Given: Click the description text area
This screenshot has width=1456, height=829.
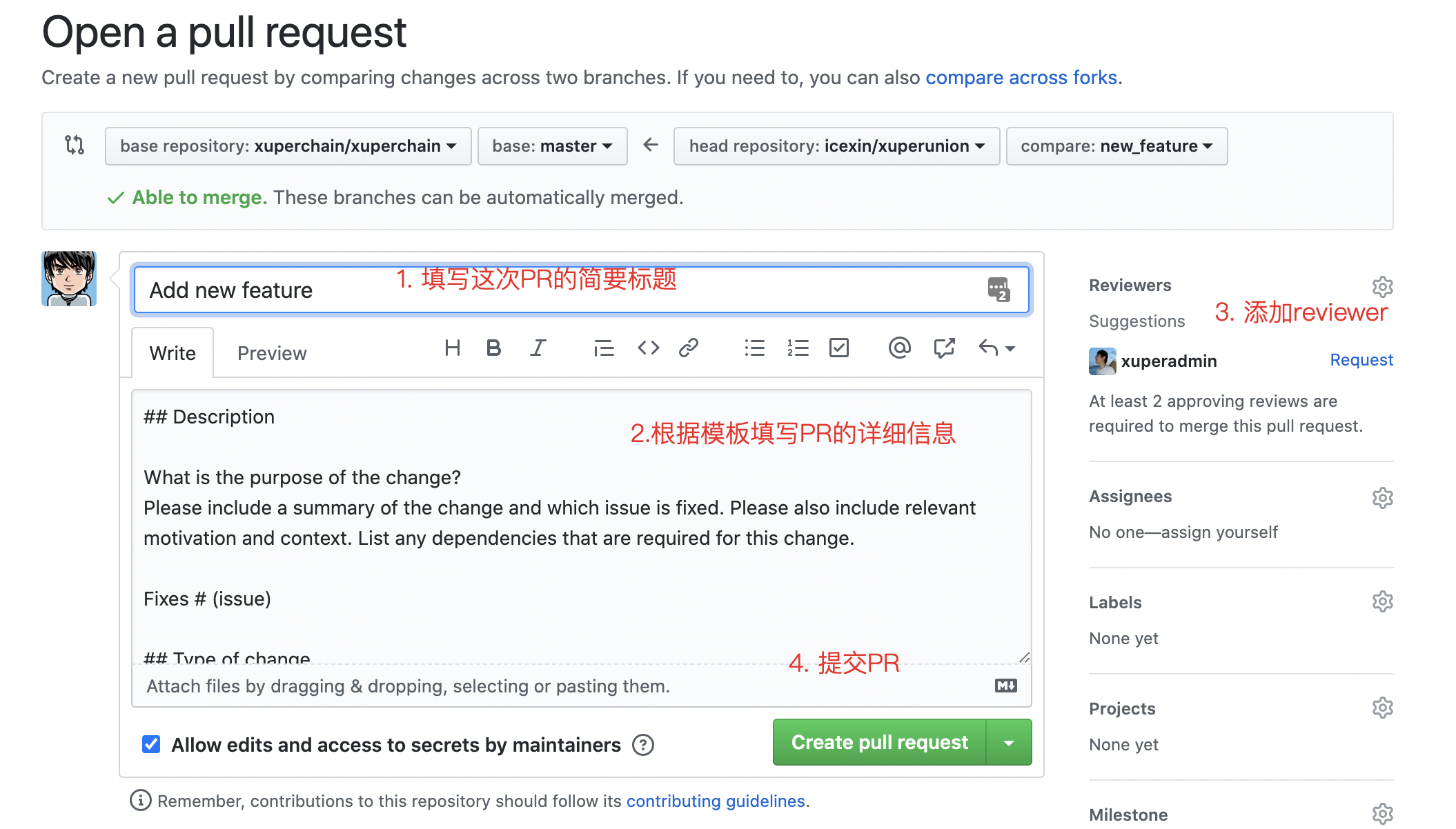Looking at the screenshot, I should 582,526.
